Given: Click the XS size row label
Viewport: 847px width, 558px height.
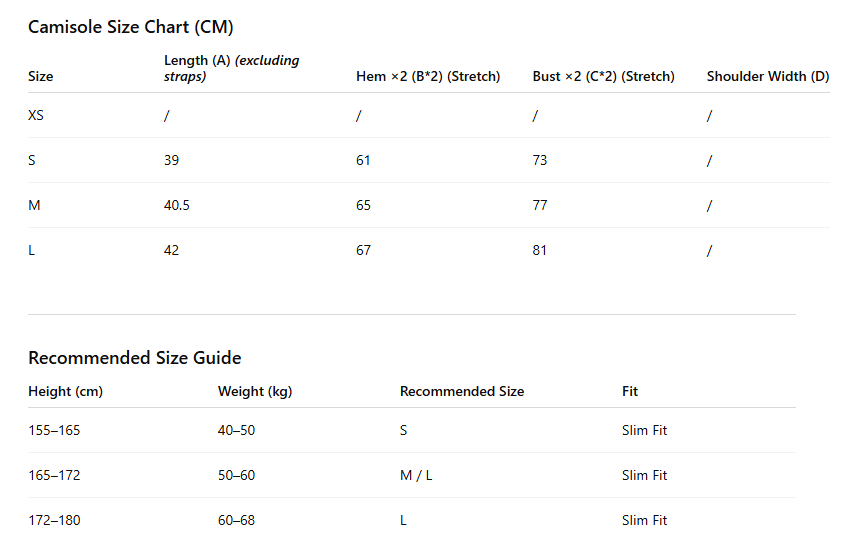Looking at the screenshot, I should pyautogui.click(x=36, y=115).
